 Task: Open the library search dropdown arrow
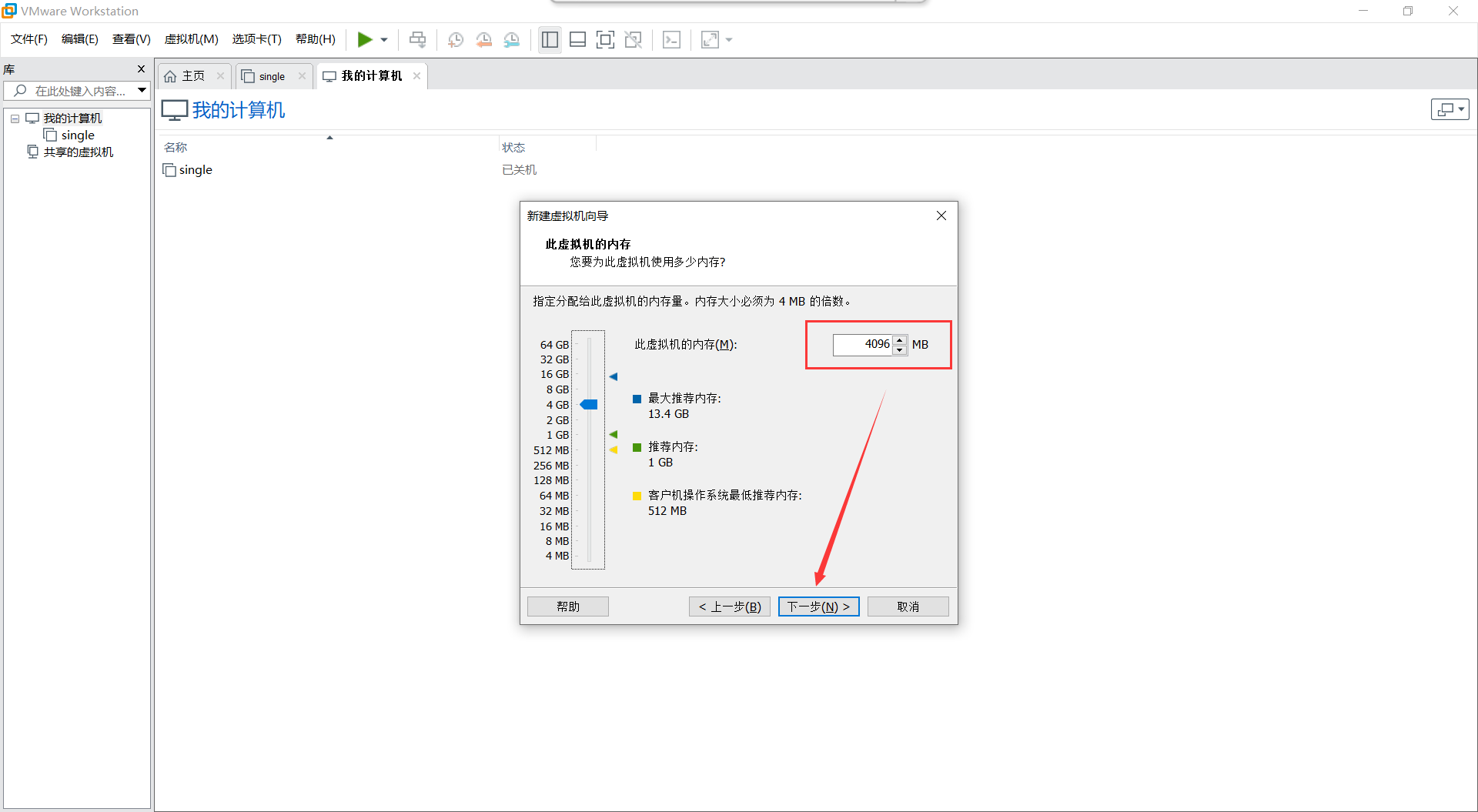[142, 90]
